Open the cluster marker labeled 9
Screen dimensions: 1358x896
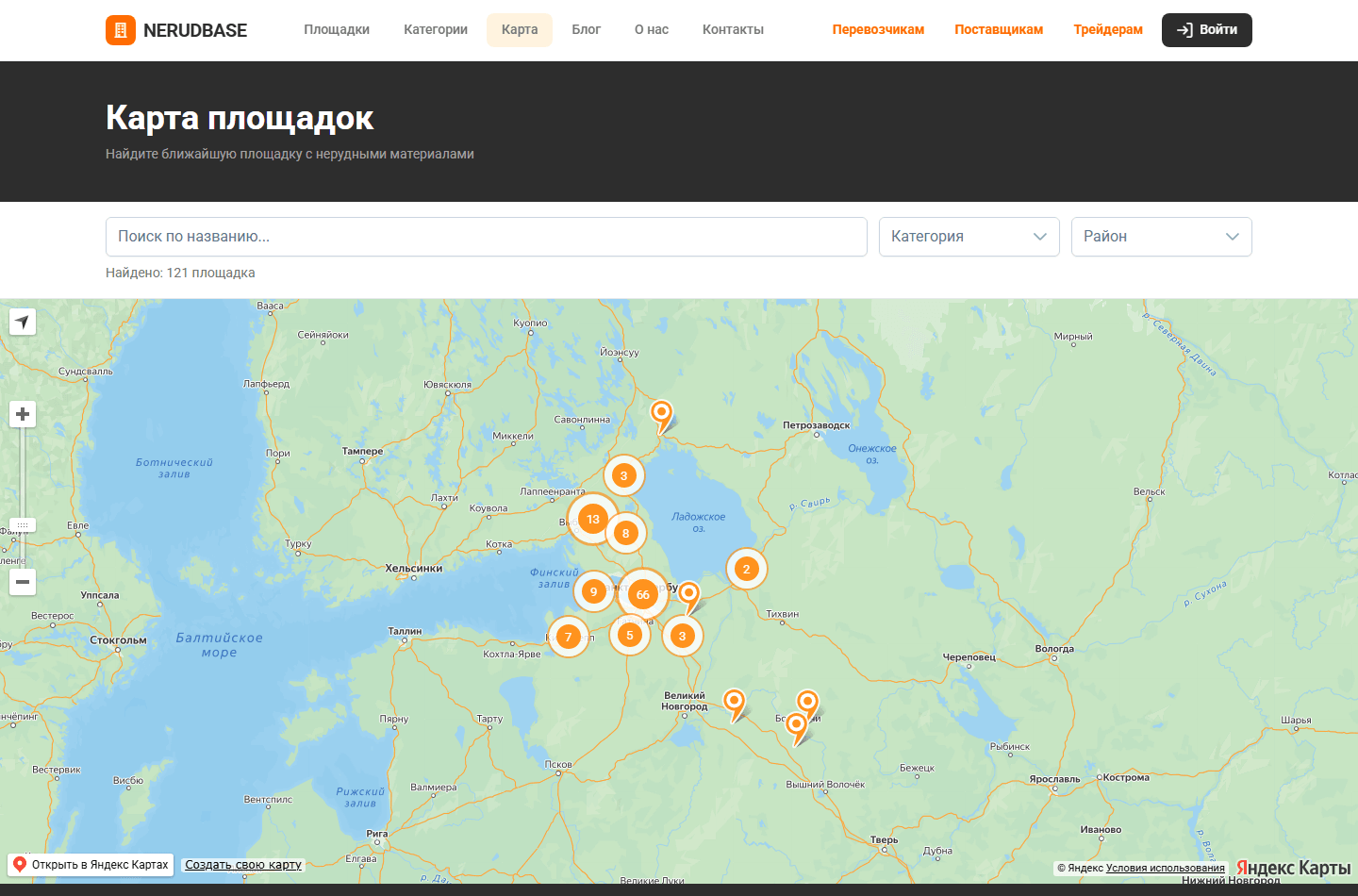coord(593,591)
